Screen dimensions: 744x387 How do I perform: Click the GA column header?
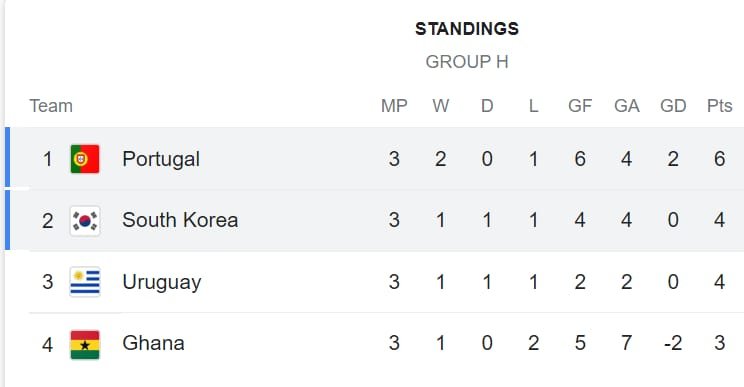(x=626, y=106)
